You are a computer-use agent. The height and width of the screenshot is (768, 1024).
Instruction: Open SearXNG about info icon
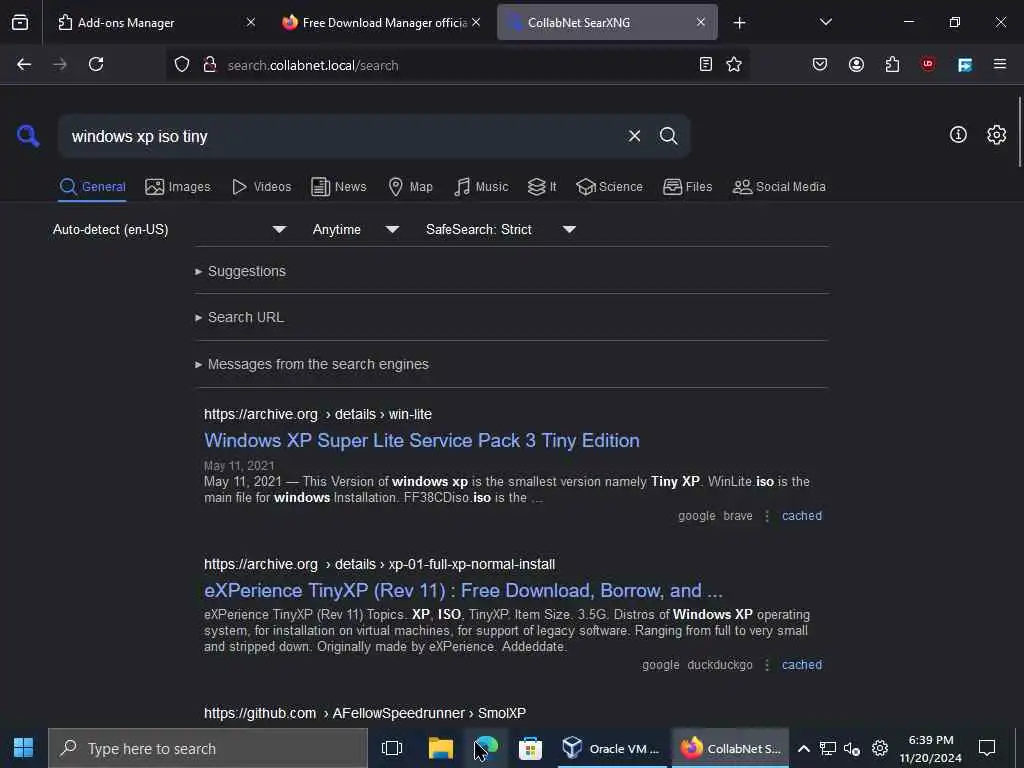point(958,135)
